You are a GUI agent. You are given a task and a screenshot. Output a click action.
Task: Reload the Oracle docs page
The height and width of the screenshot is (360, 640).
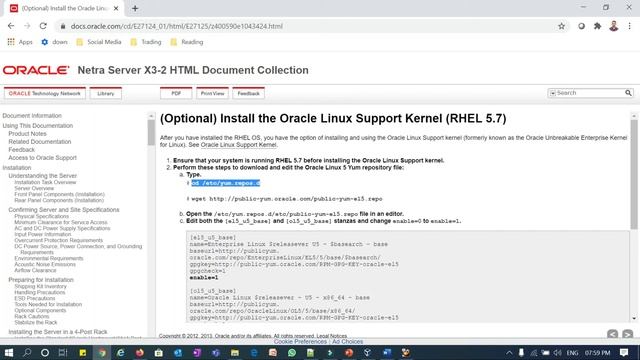43,26
